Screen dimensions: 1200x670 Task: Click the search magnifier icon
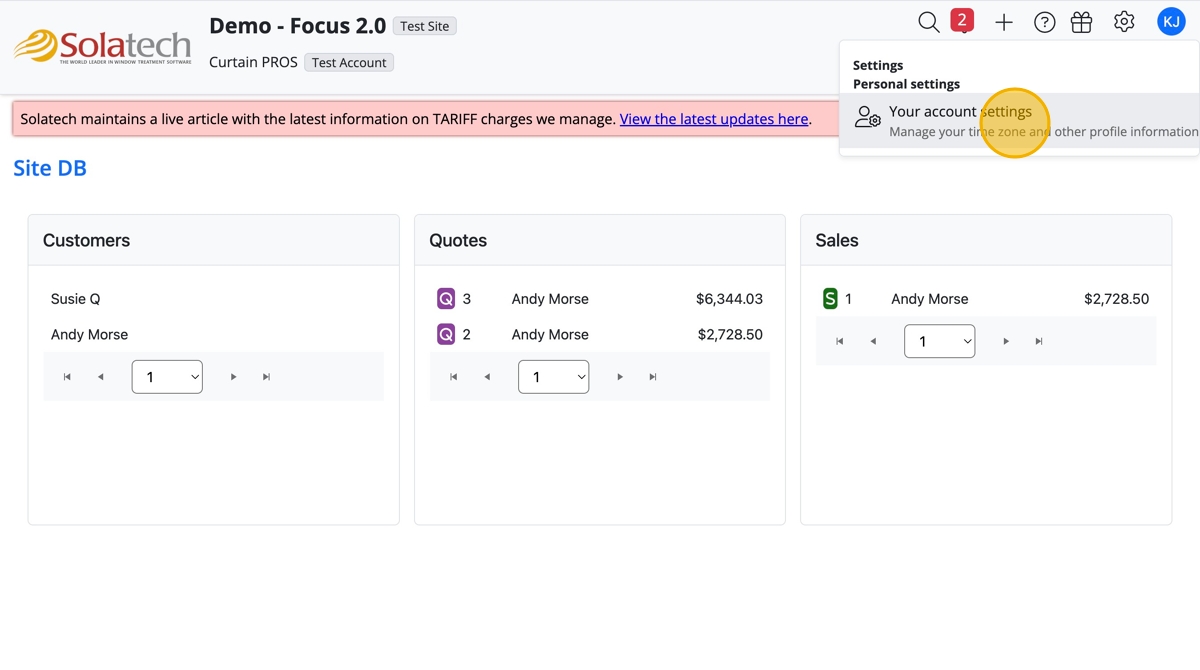click(x=928, y=22)
